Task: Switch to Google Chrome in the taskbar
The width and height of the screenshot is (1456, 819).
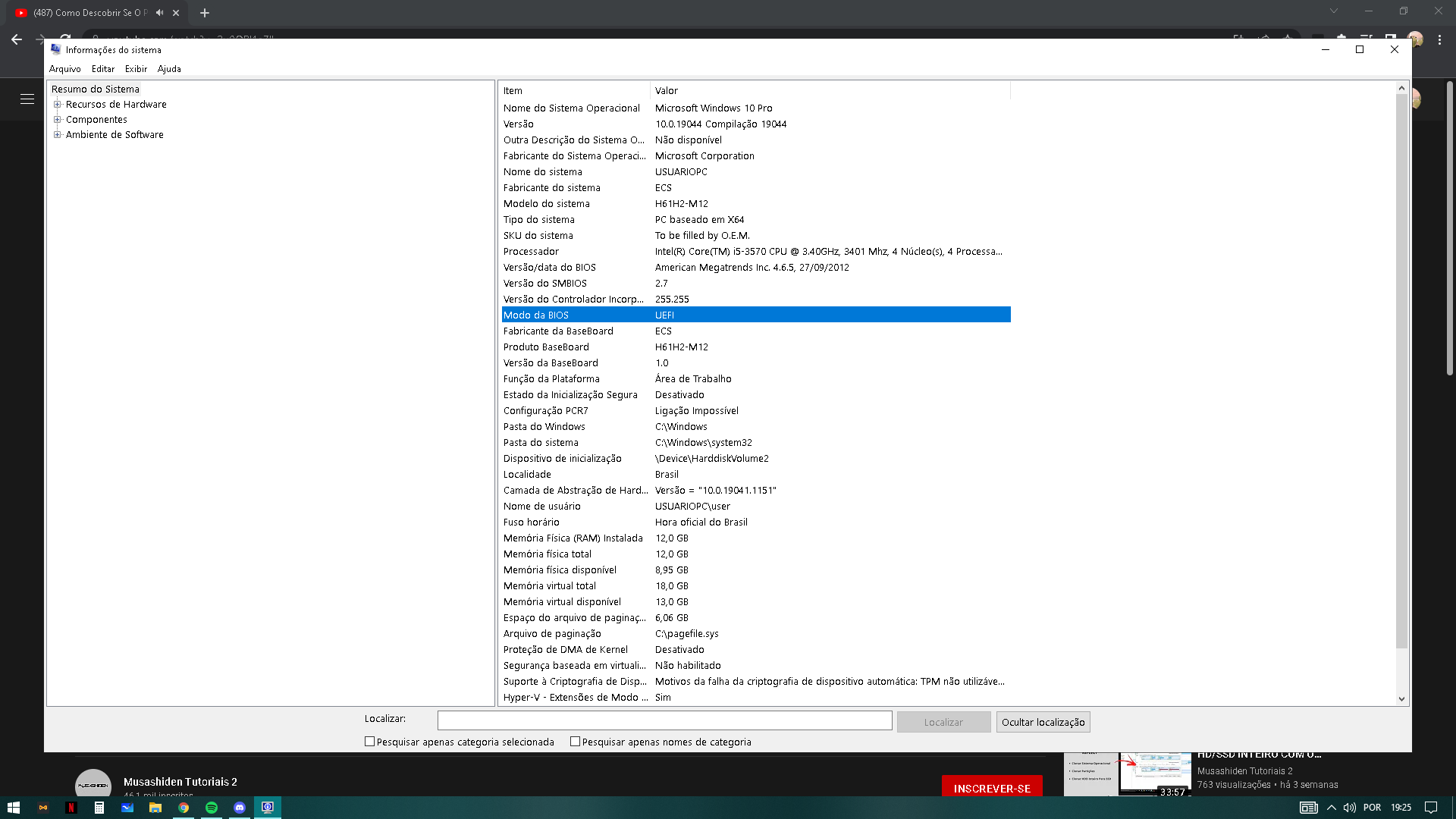Action: (183, 808)
